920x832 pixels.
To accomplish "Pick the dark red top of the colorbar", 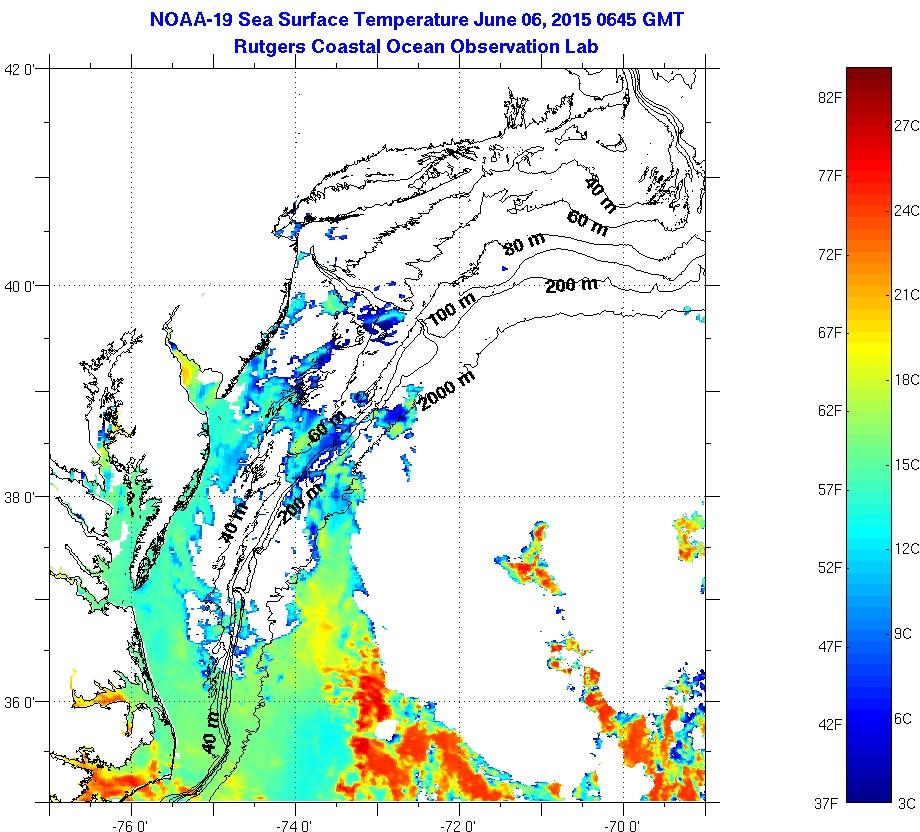I will (x=869, y=73).
